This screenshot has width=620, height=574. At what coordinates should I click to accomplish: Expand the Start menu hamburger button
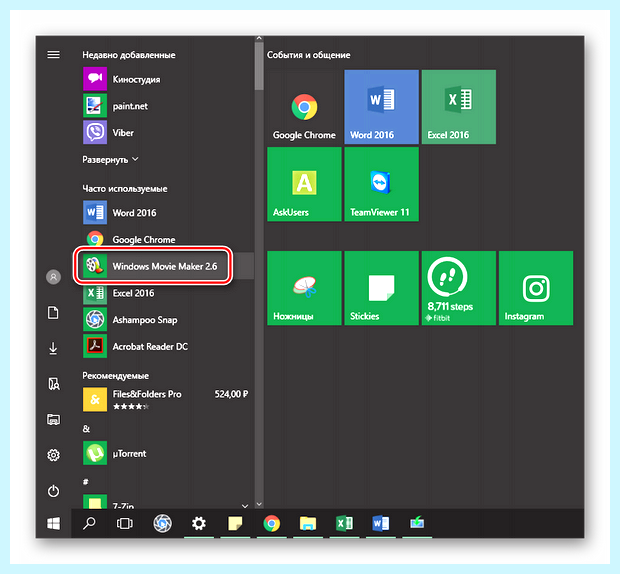click(x=53, y=55)
